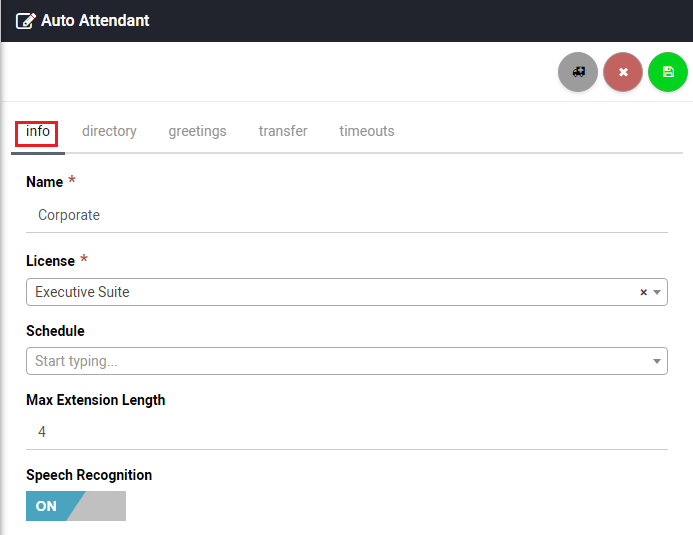Click the gray ambulance icon button
This screenshot has height=535, width=693.
point(578,72)
